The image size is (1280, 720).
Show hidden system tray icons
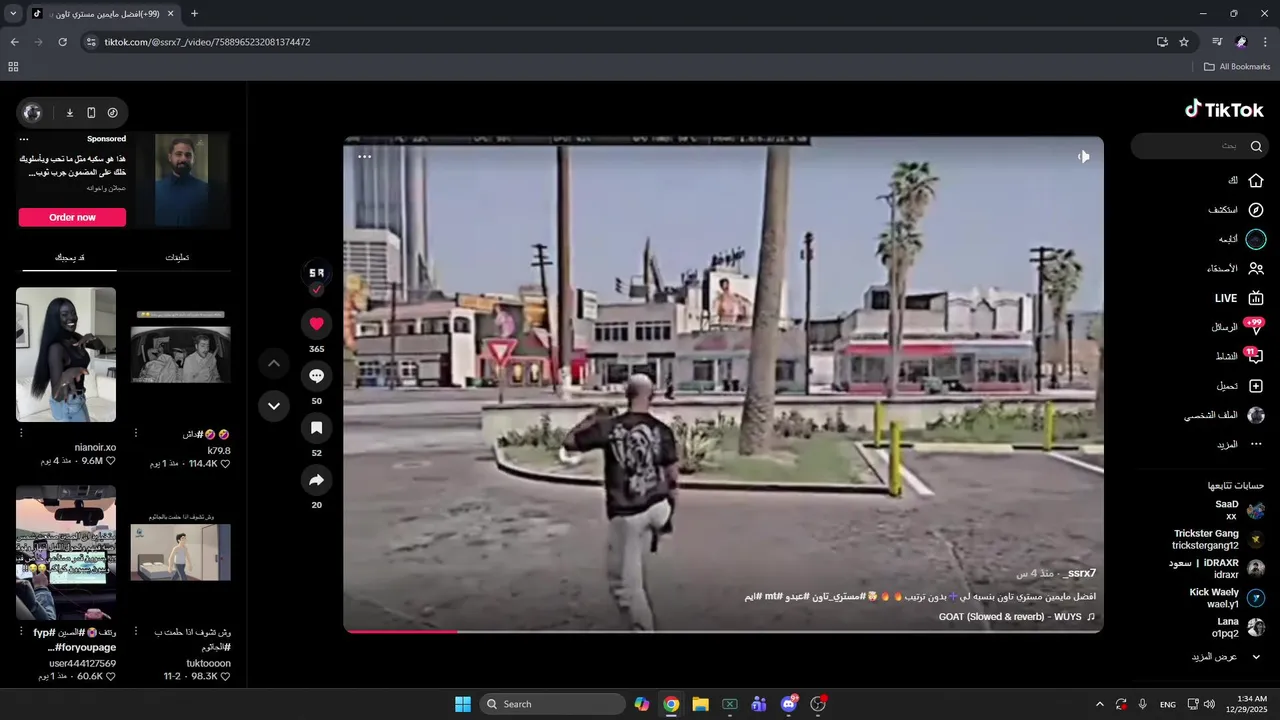click(1100, 704)
